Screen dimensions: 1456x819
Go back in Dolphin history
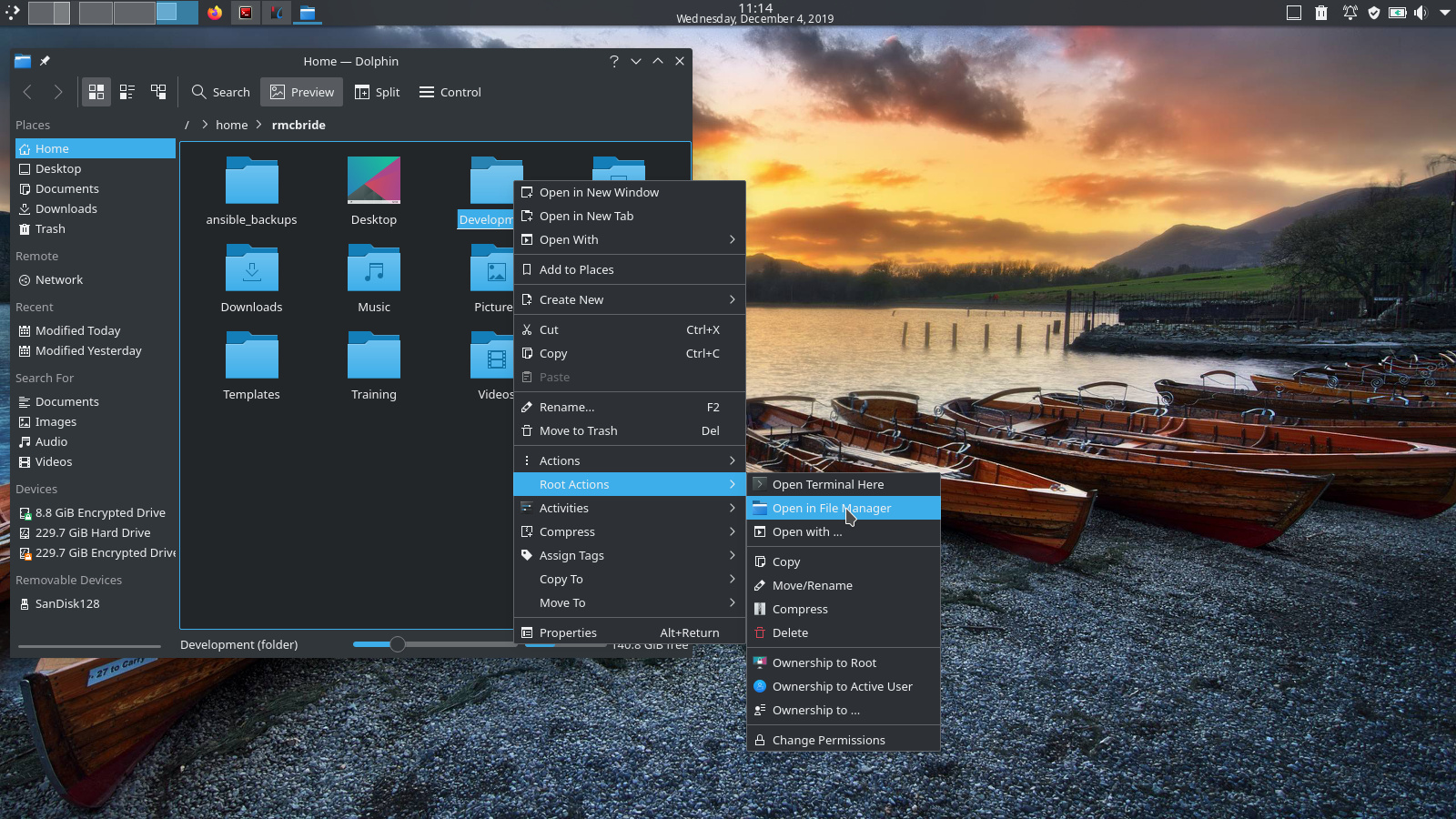27,92
